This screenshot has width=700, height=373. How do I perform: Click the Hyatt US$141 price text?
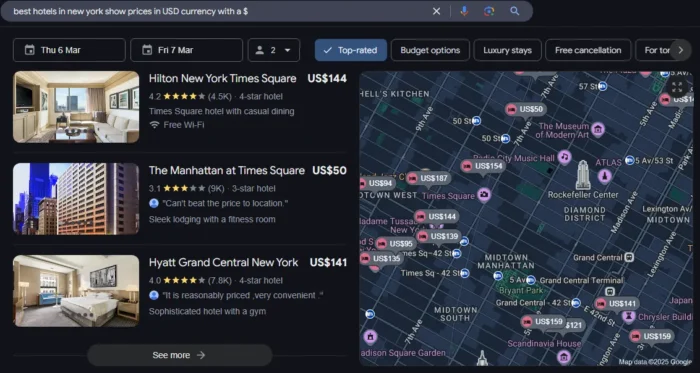(328, 262)
